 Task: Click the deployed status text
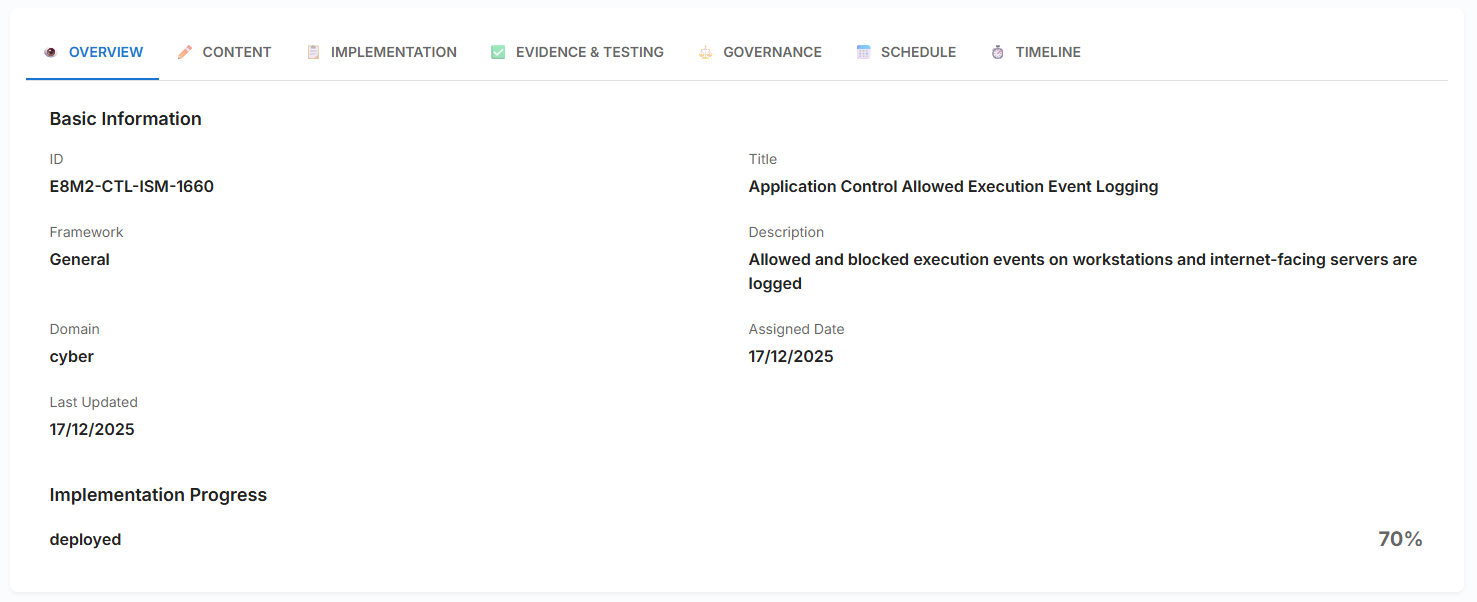click(86, 539)
